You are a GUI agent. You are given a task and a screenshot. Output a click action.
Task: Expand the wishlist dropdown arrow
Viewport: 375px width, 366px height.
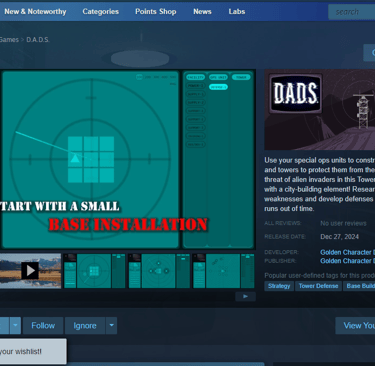(x=15, y=326)
